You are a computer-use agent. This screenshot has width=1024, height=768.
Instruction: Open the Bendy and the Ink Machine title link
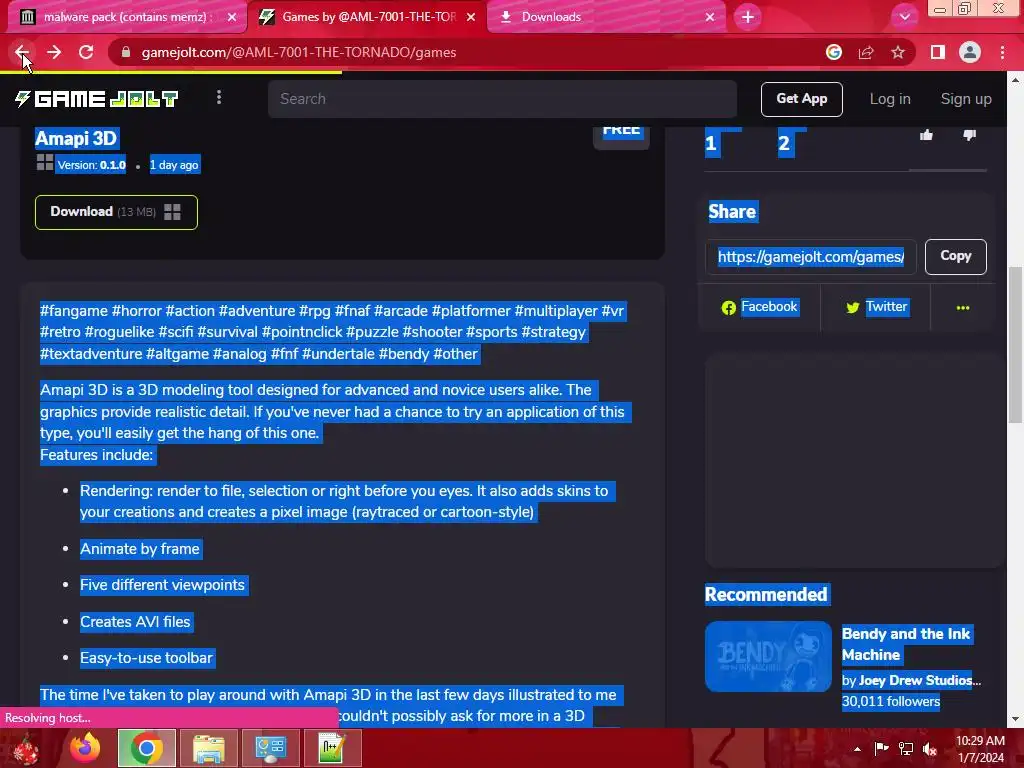tap(906, 644)
